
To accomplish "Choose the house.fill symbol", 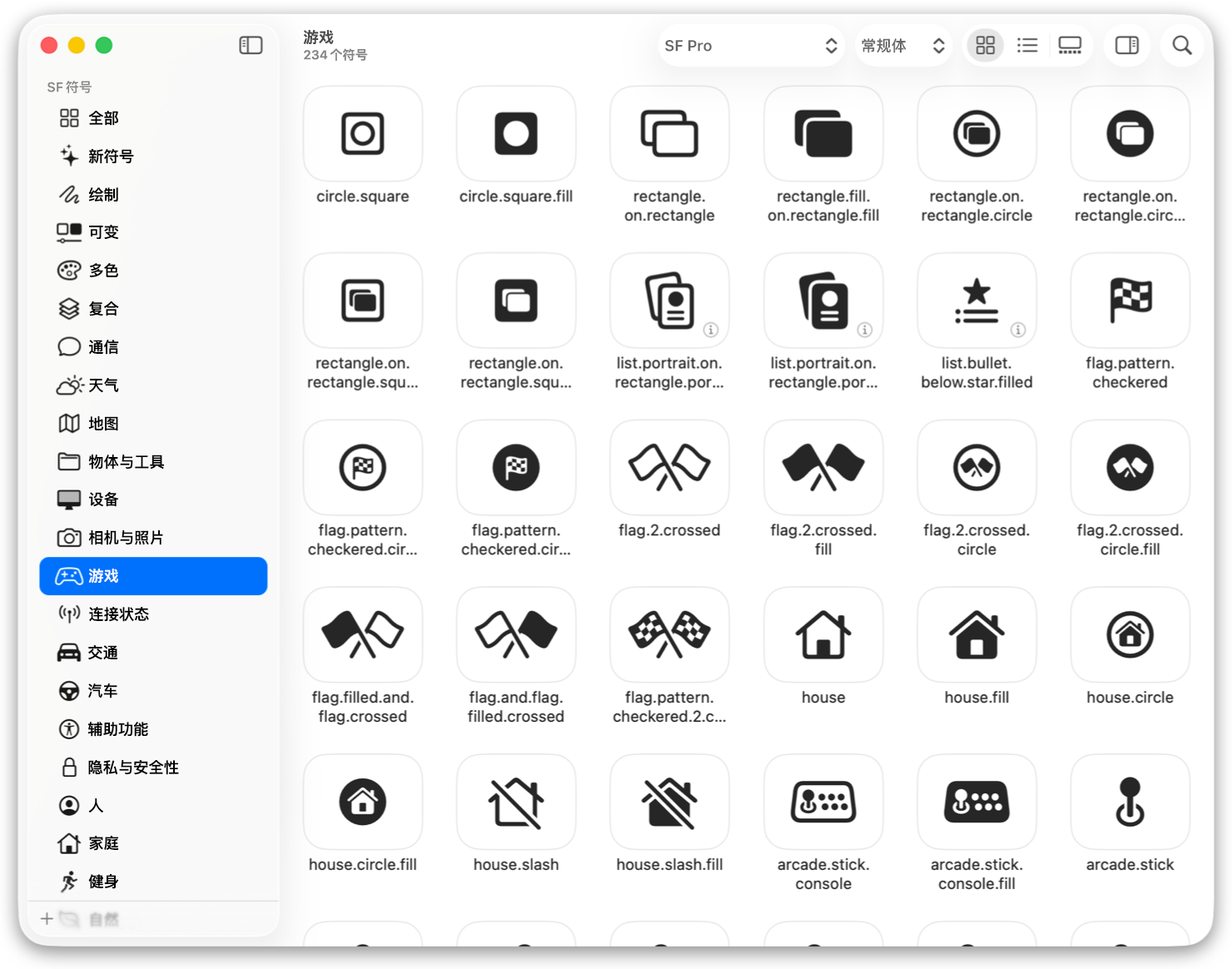I will click(976, 635).
